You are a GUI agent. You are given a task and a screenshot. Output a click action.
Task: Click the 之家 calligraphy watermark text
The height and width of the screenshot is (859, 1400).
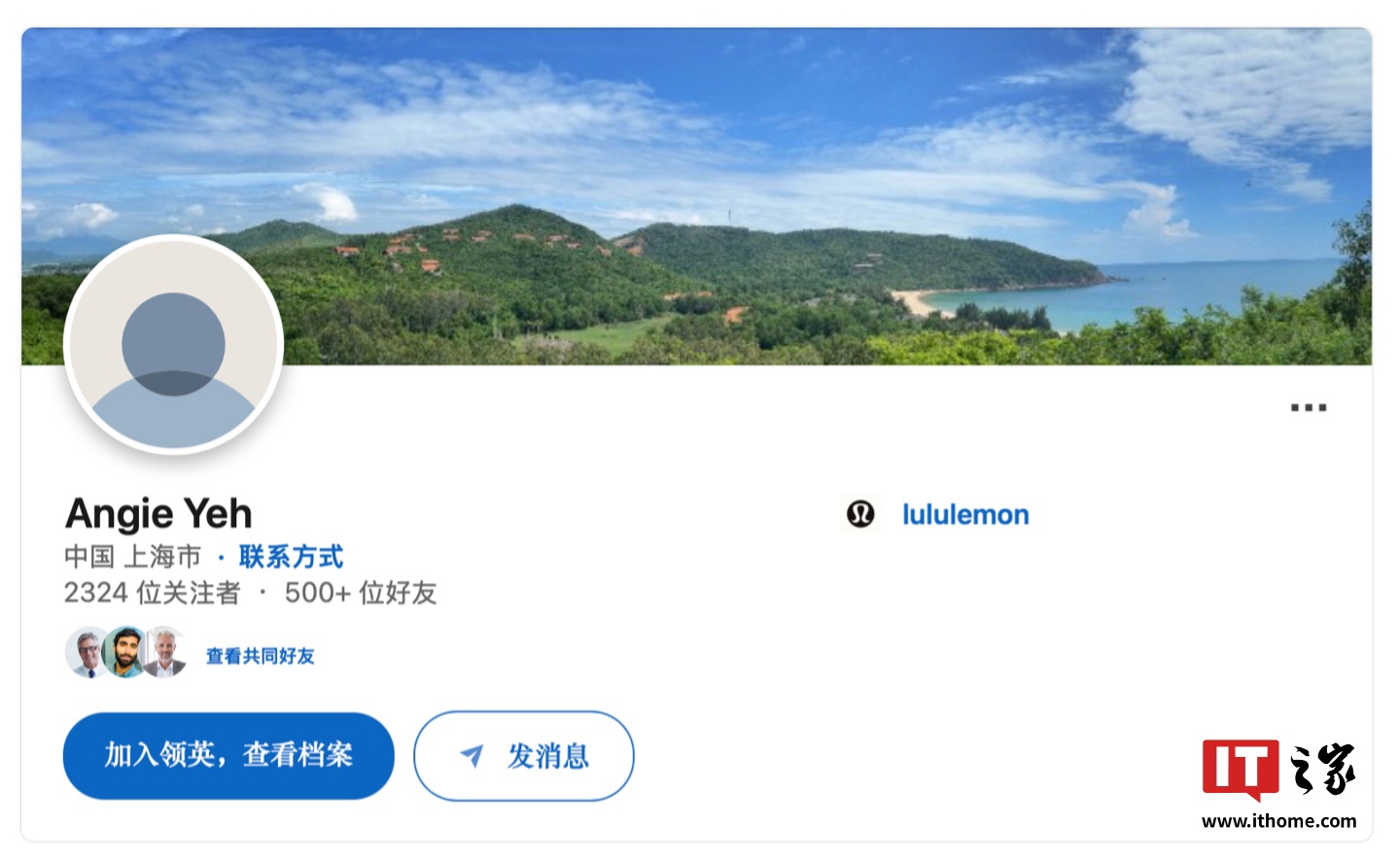(1323, 768)
